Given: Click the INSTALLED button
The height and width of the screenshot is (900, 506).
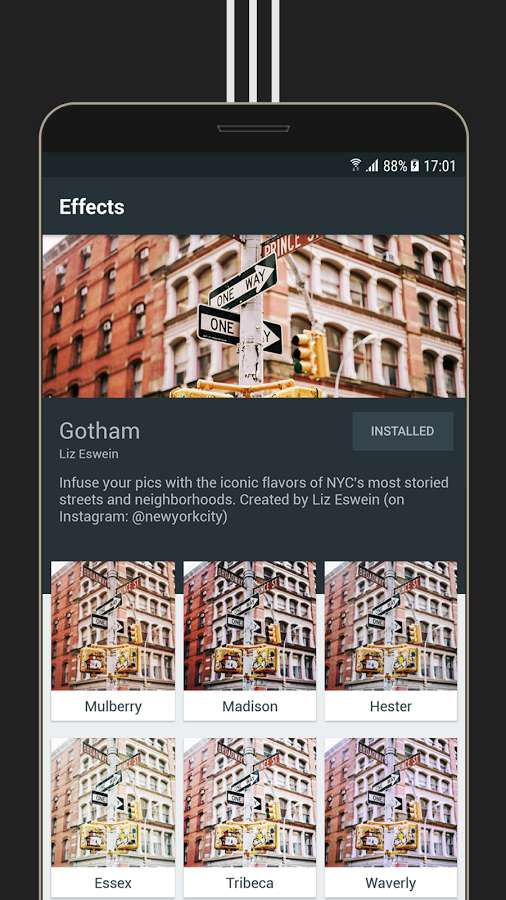Looking at the screenshot, I should click(403, 431).
